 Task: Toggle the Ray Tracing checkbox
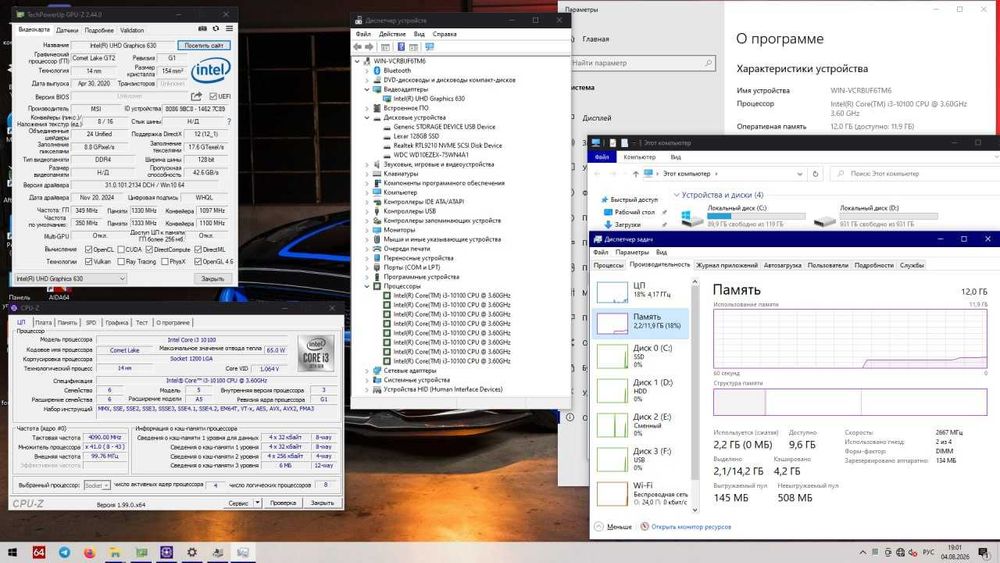(121, 261)
